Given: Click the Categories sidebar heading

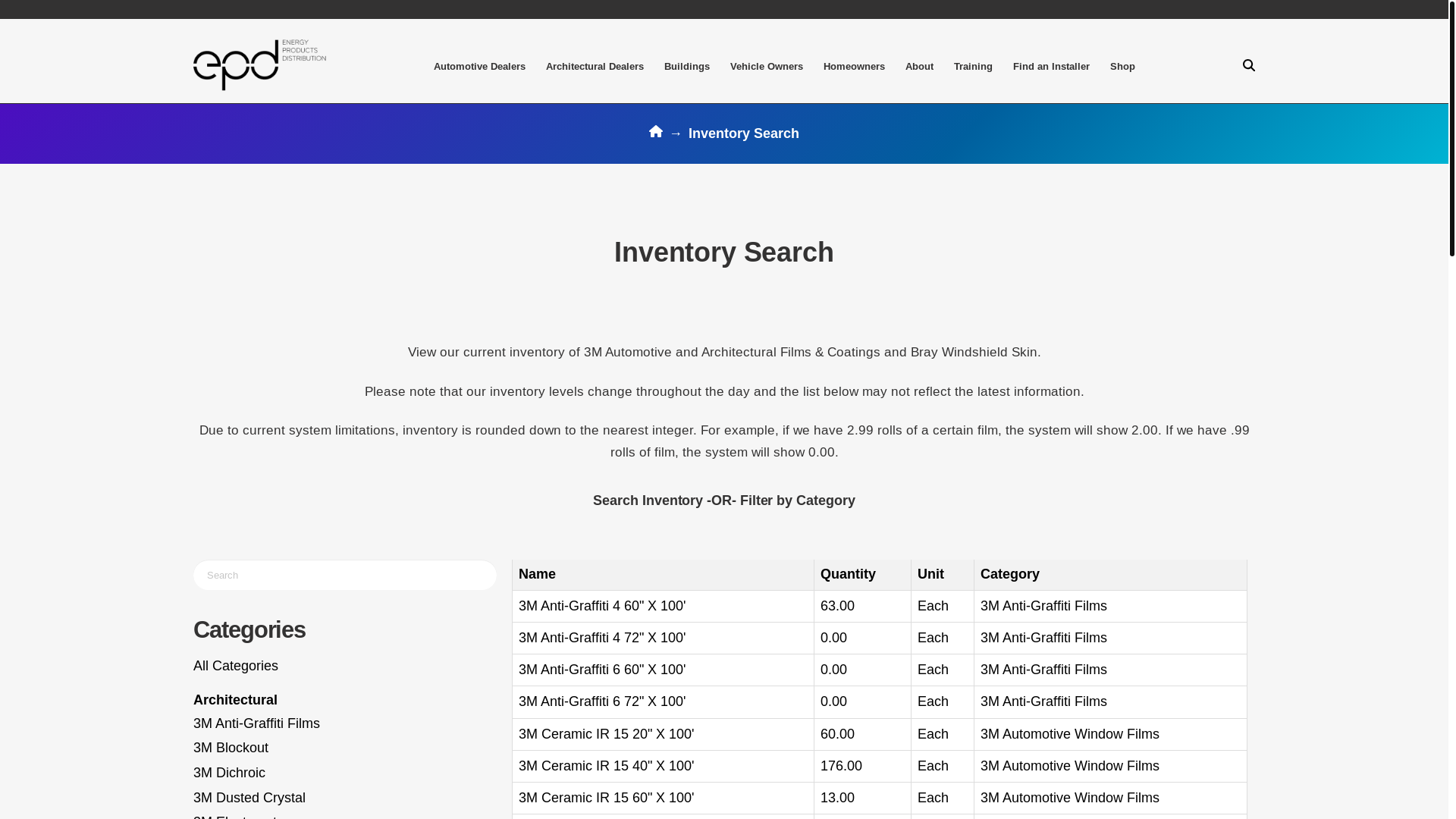Looking at the screenshot, I should pyautogui.click(x=249, y=629).
